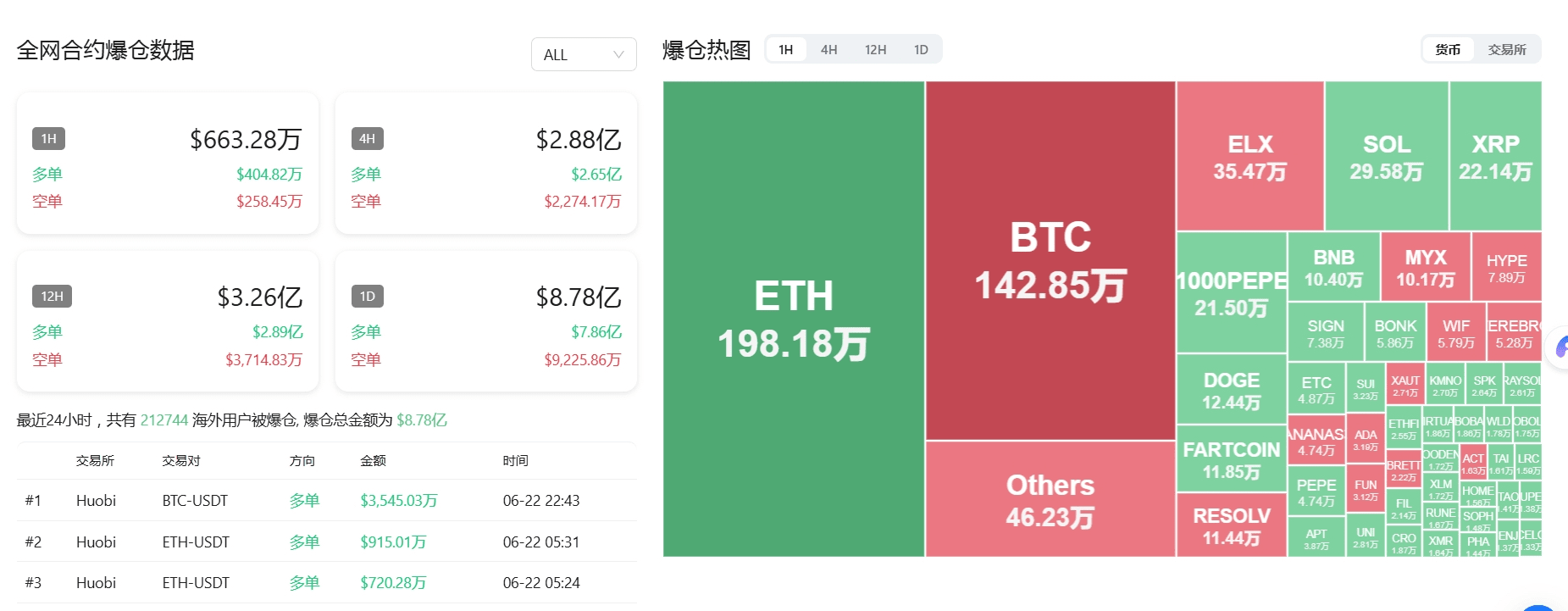The height and width of the screenshot is (611, 1568).
Task: Click the ELX liquidation tile
Action: (1249, 157)
